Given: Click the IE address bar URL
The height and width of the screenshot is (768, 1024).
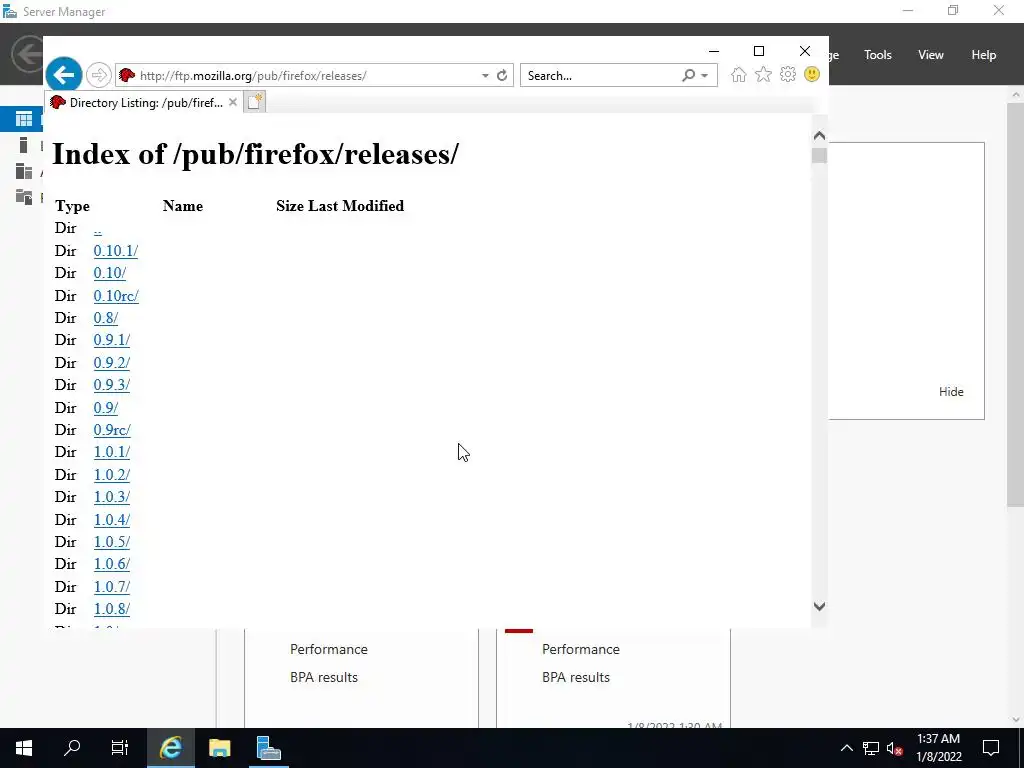Looking at the screenshot, I should (253, 76).
